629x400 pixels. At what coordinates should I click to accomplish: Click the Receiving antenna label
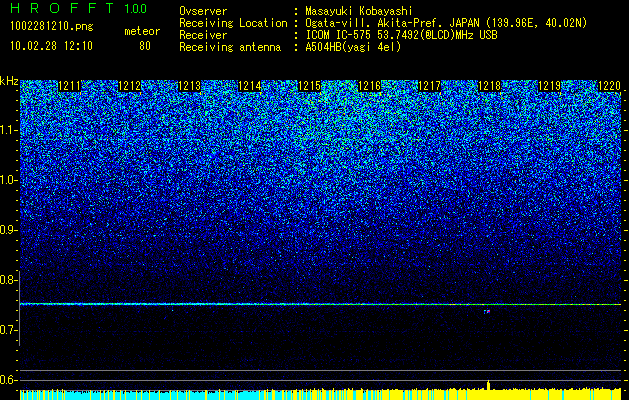click(x=230, y=47)
